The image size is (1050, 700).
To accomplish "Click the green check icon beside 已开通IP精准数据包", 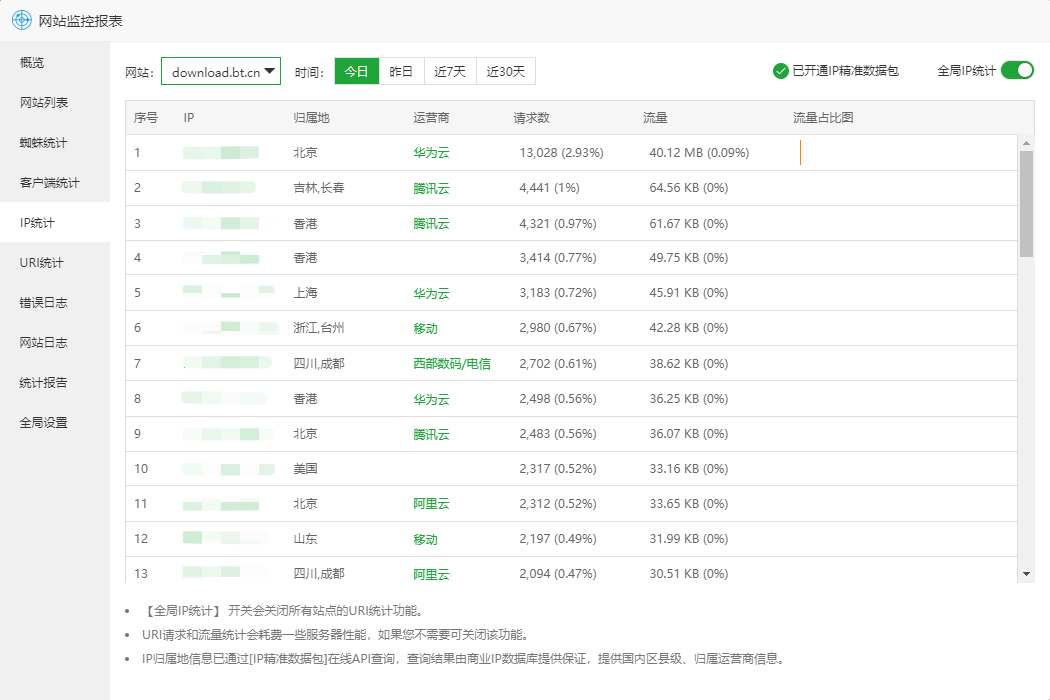I will 780,71.
